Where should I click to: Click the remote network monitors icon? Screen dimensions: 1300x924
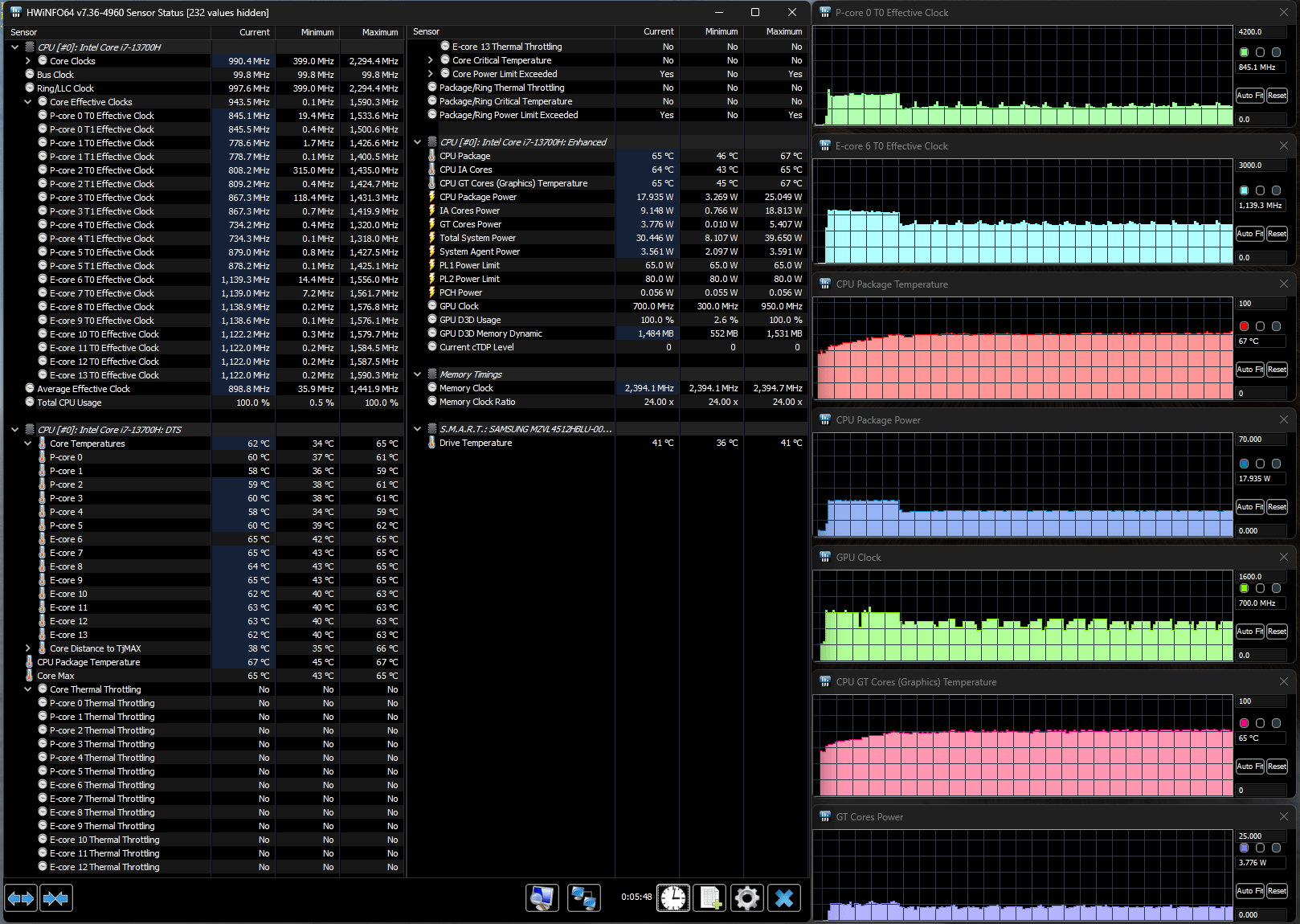pyautogui.click(x=583, y=897)
